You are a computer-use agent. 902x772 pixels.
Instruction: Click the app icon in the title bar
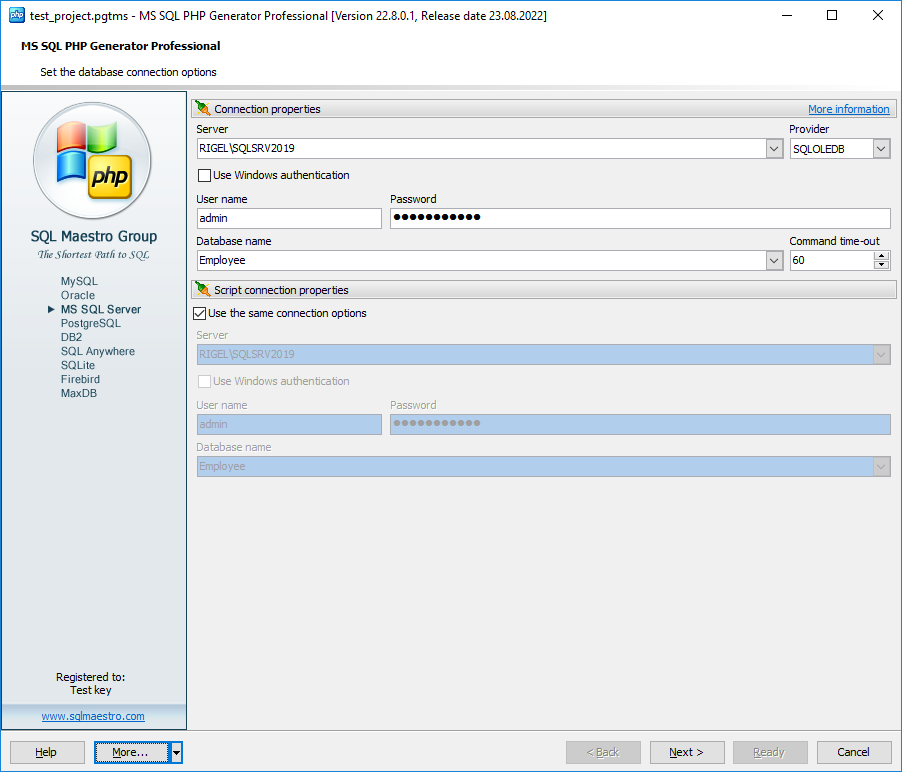pos(16,16)
